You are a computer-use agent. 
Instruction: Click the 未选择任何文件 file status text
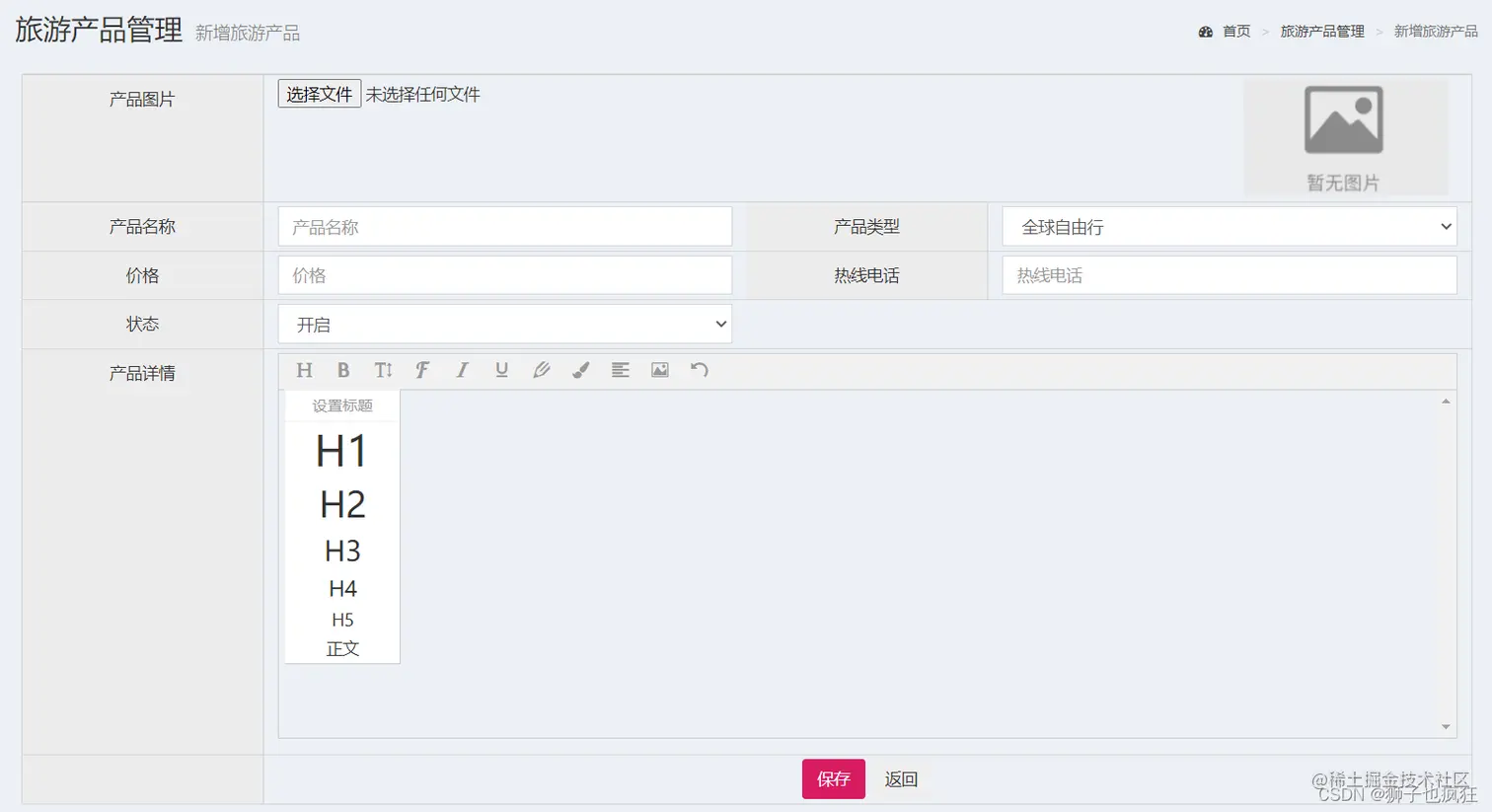tap(423, 94)
